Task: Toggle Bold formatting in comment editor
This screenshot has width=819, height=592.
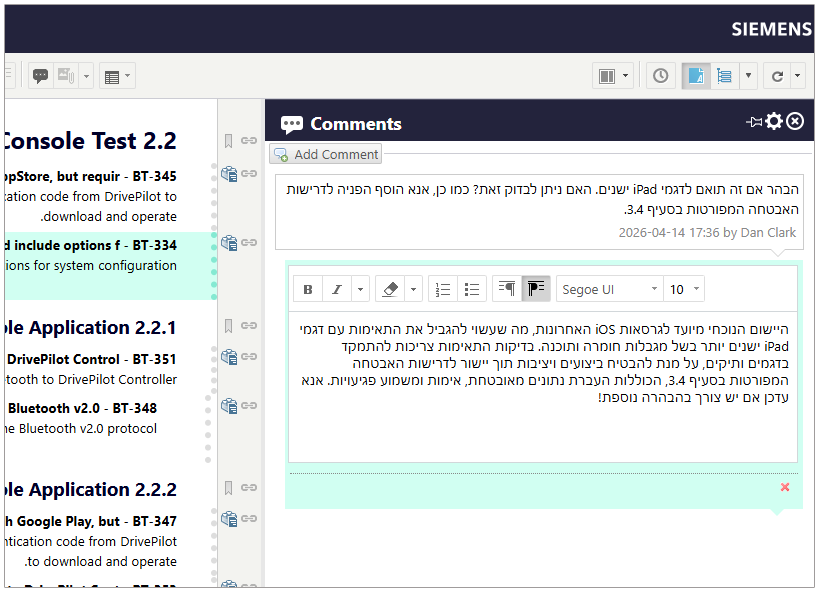Action: tap(308, 289)
